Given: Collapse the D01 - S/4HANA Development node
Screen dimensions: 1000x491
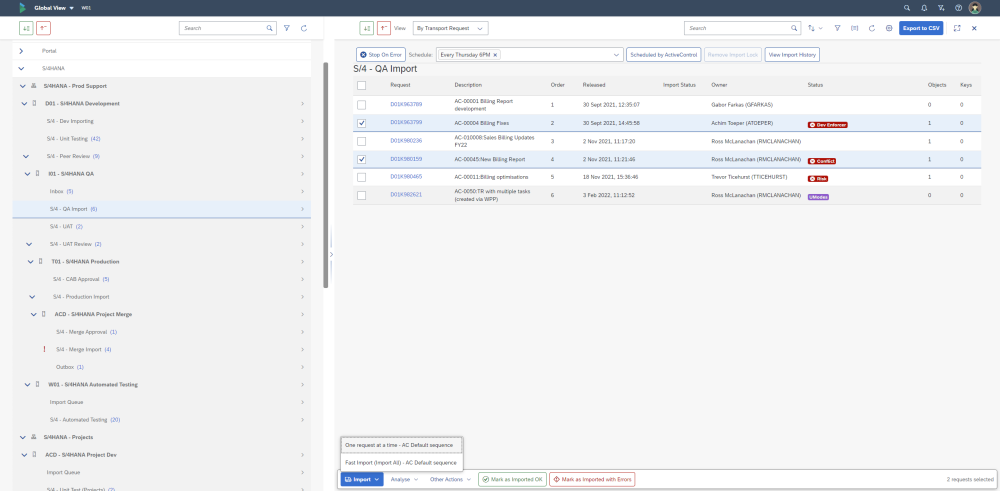Looking at the screenshot, I should (x=22, y=103).
